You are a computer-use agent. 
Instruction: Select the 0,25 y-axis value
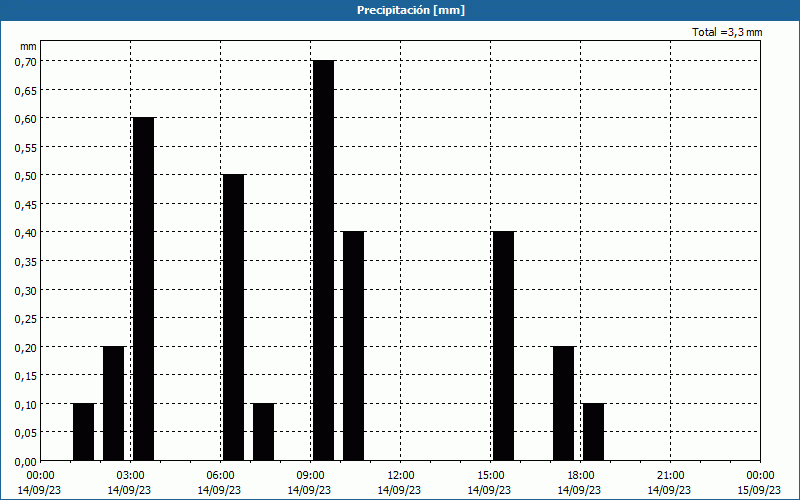[26, 318]
